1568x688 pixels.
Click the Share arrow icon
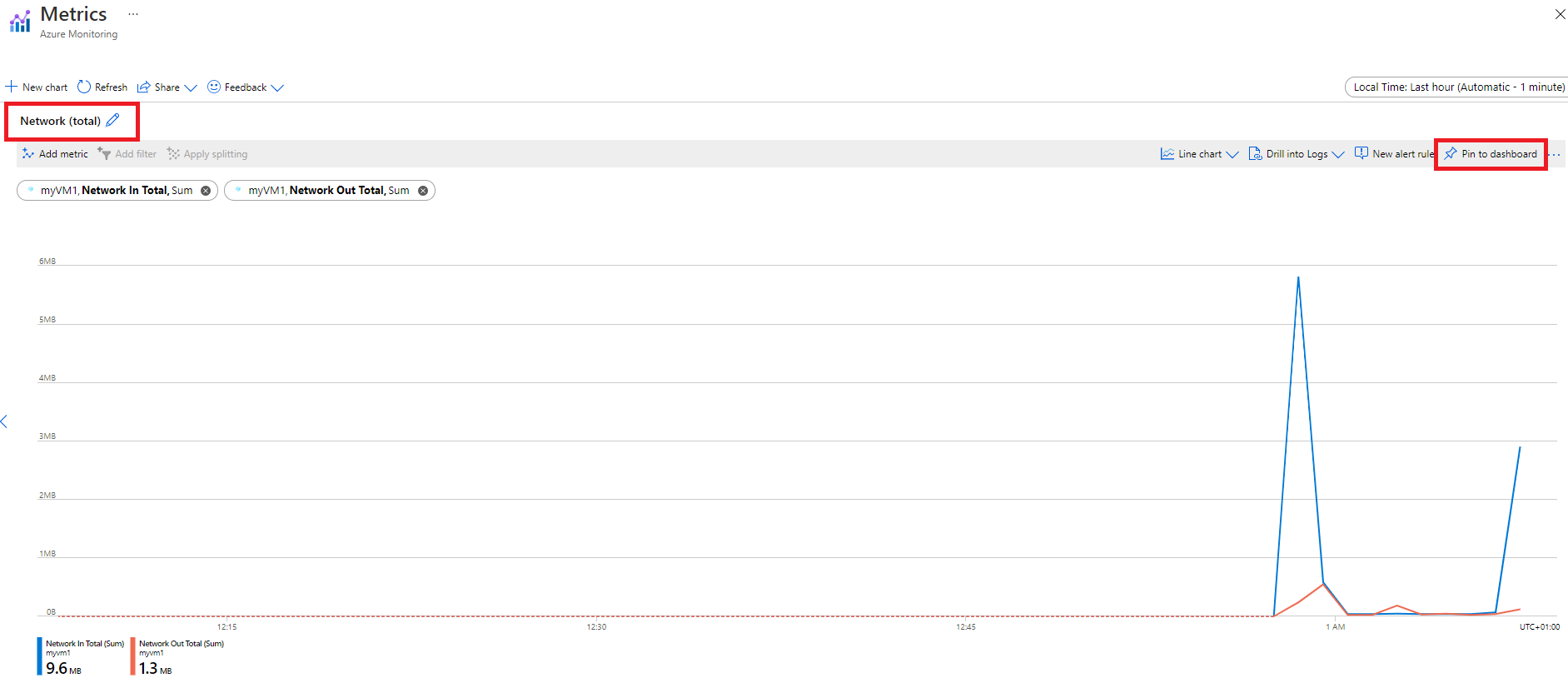[x=144, y=87]
